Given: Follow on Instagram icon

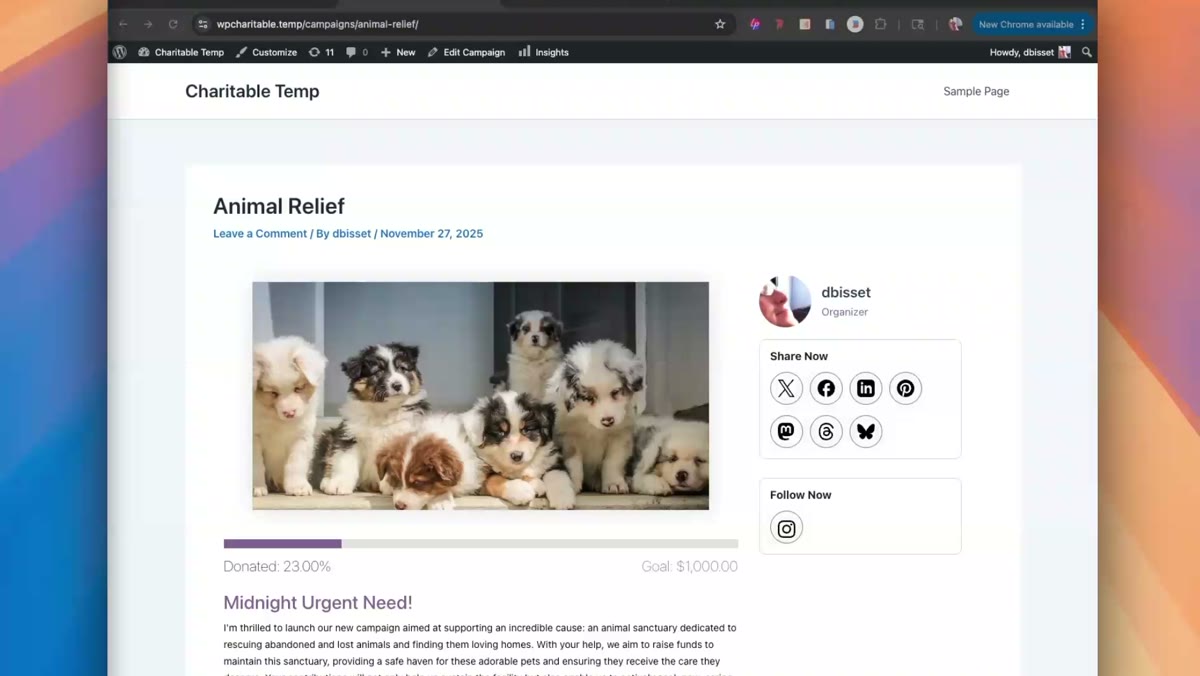Looking at the screenshot, I should (x=786, y=528).
